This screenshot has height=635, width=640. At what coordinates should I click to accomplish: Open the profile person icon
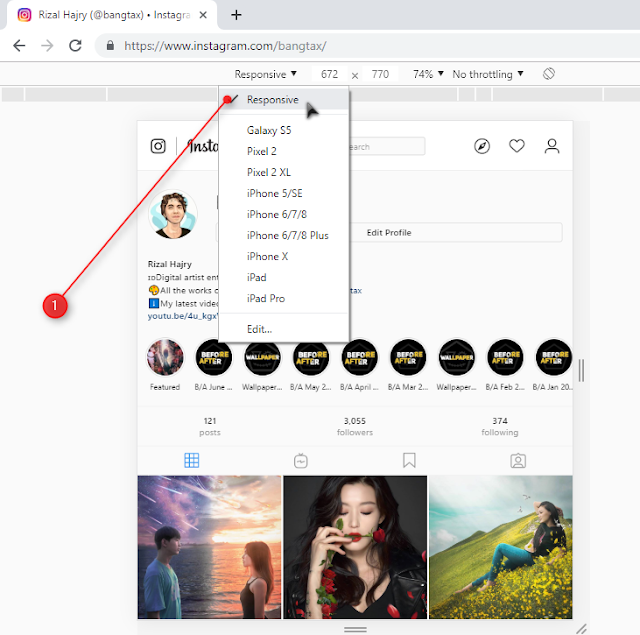pyautogui.click(x=552, y=146)
